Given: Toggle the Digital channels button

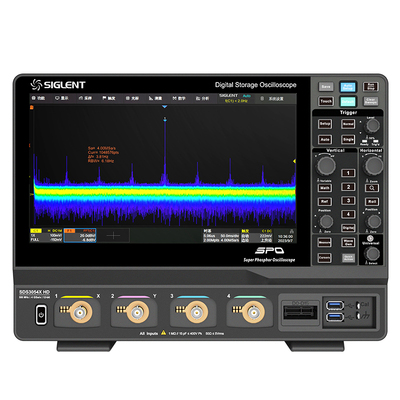Looking at the screenshot, I should (348, 228).
